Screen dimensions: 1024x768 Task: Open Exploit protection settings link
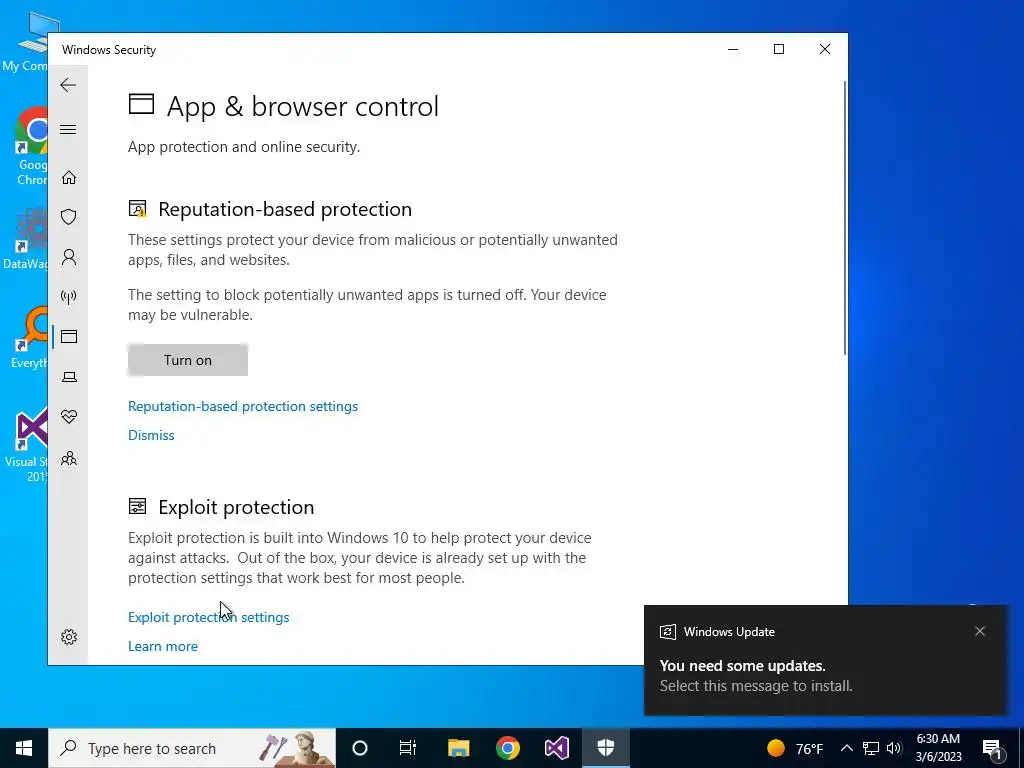coord(208,617)
